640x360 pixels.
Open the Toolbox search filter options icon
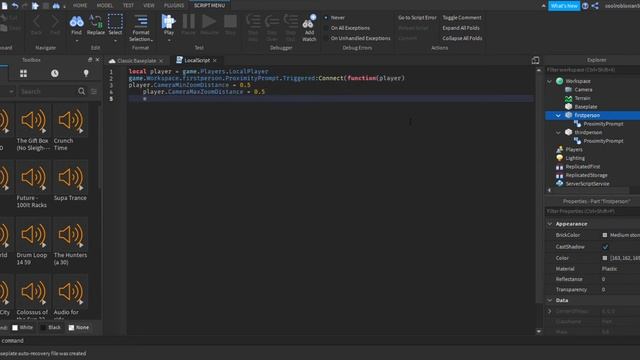pos(94,91)
